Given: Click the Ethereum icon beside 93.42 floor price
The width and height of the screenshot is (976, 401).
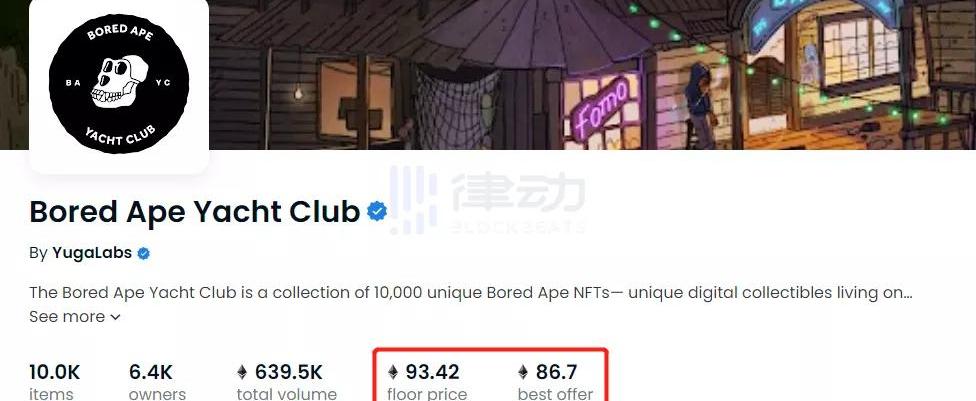Looking at the screenshot, I should (393, 372).
